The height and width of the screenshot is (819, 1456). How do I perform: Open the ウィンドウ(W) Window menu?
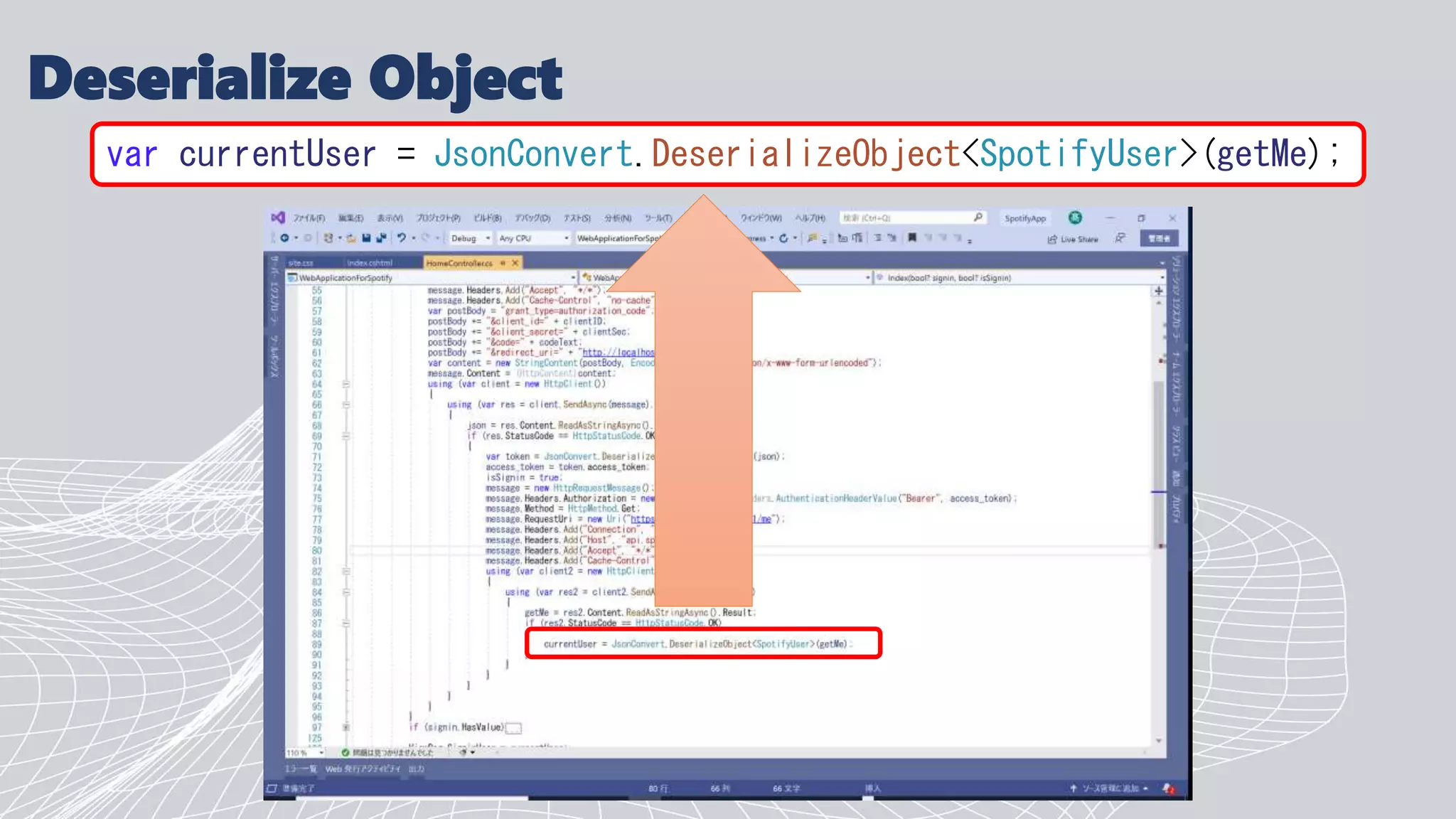(x=761, y=218)
